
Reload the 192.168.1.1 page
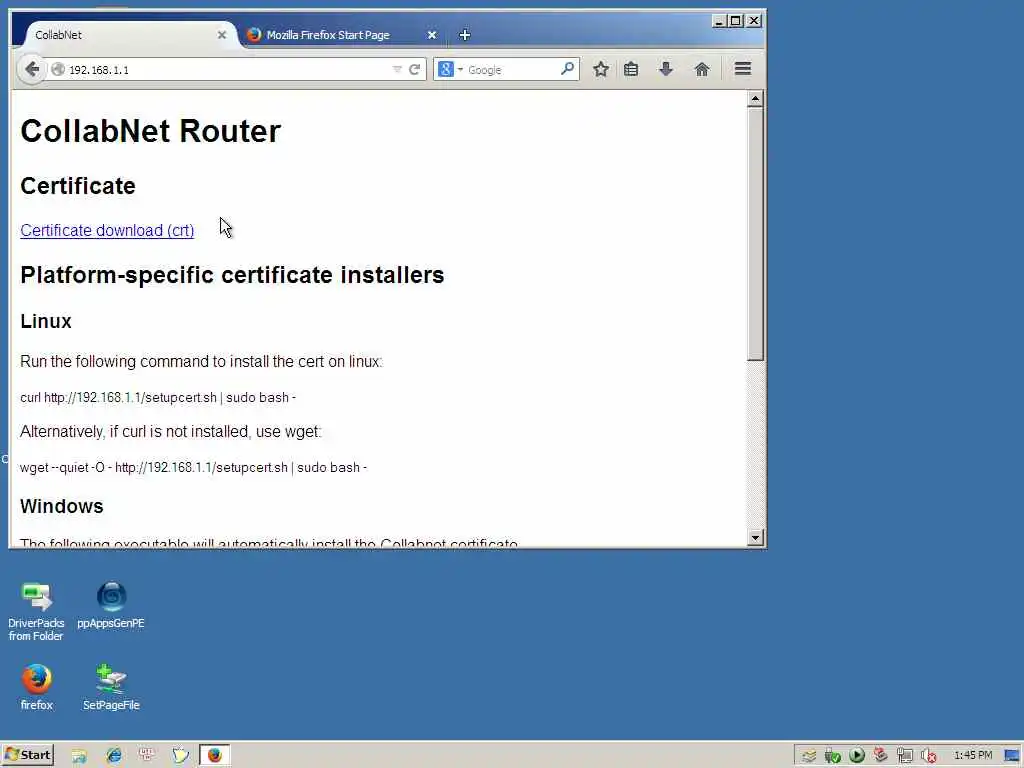coord(414,69)
